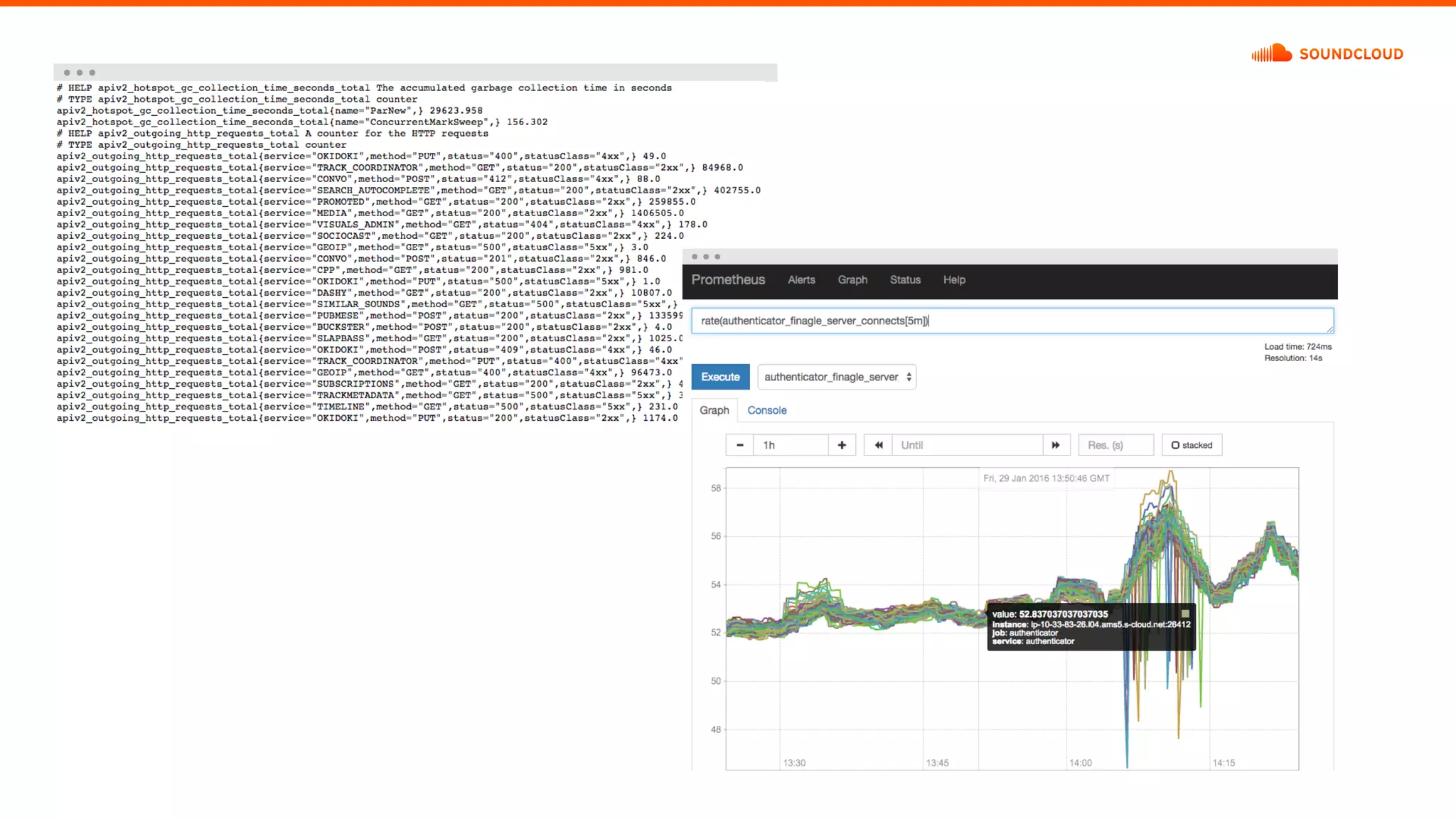This screenshot has width=1456, height=819.
Task: Click the fast-forward double-arrow icon
Action: [1056, 445]
